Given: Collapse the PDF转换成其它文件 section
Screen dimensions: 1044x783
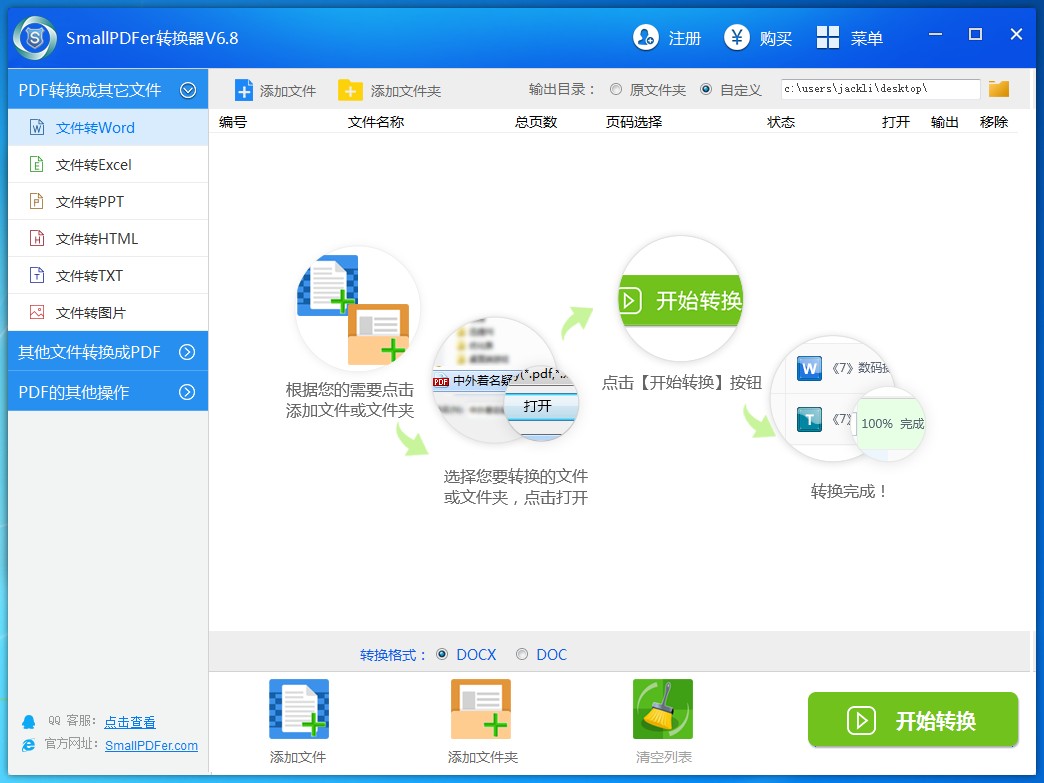Looking at the screenshot, I should click(x=187, y=89).
